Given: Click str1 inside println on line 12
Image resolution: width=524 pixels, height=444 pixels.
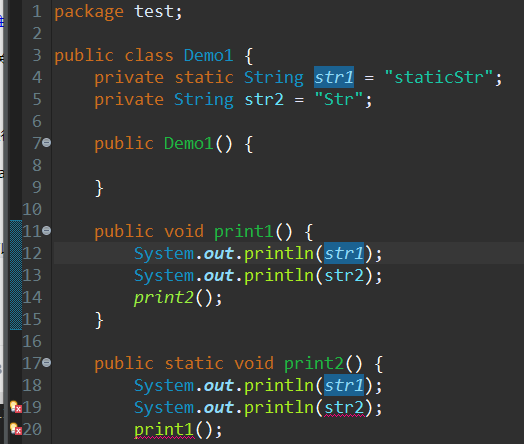Looking at the screenshot, I should 344,253.
